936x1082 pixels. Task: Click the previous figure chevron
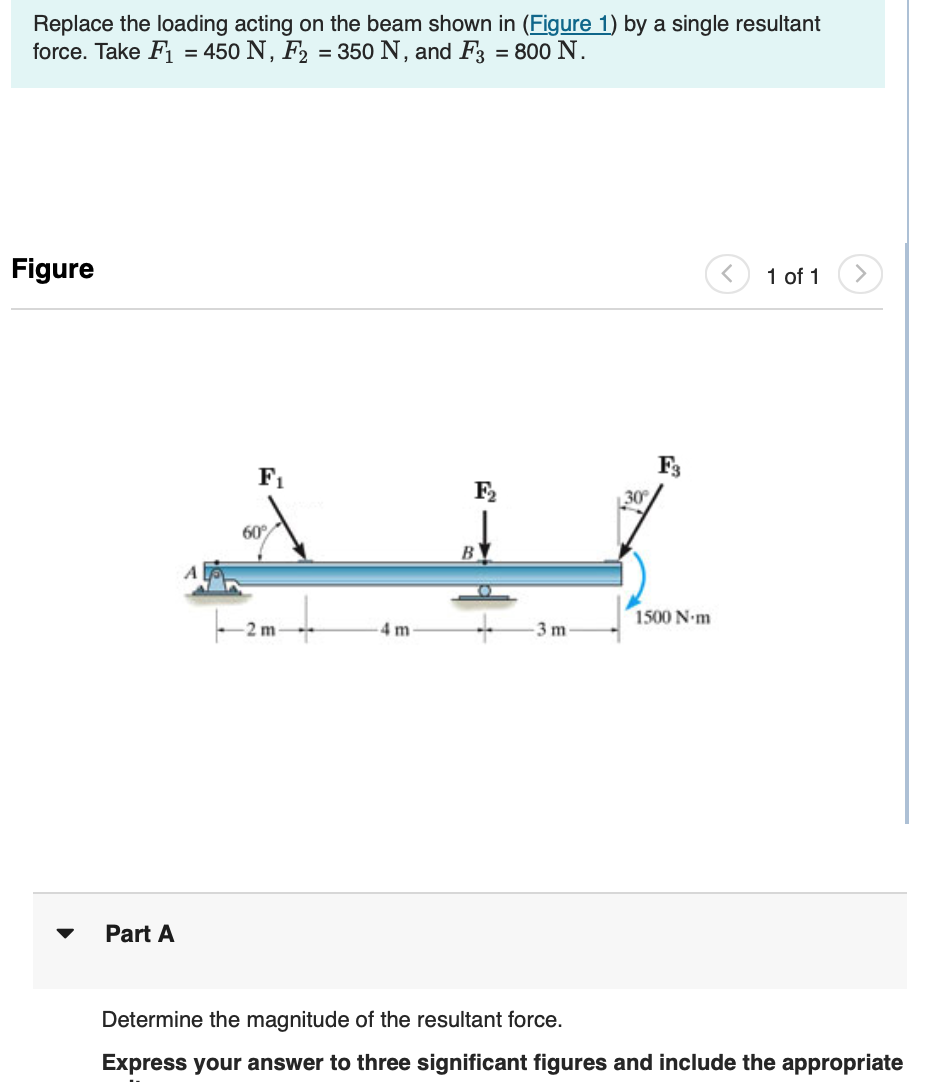pos(729,273)
